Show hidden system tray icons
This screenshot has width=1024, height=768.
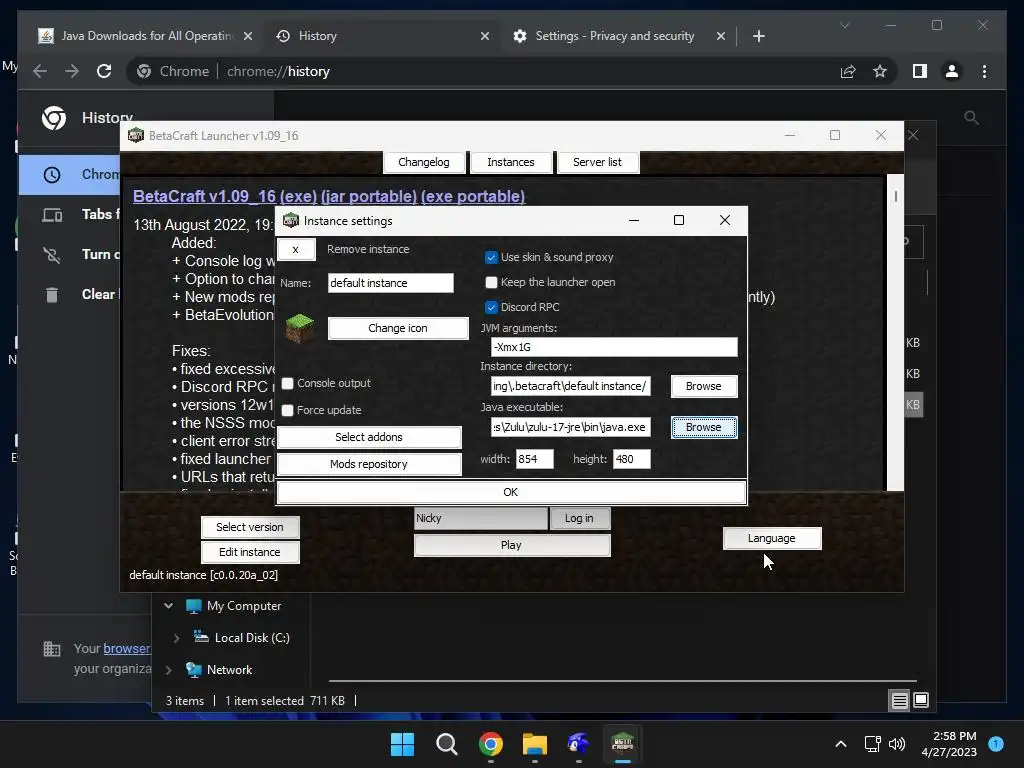tap(841, 744)
